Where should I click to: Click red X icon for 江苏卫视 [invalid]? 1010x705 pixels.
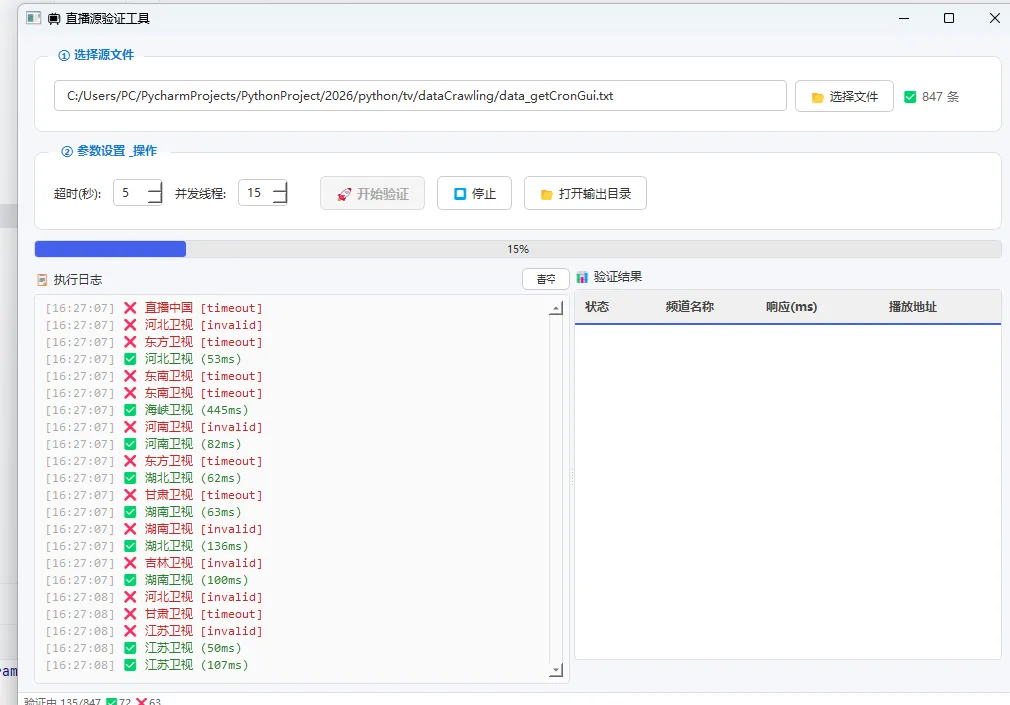click(x=130, y=631)
